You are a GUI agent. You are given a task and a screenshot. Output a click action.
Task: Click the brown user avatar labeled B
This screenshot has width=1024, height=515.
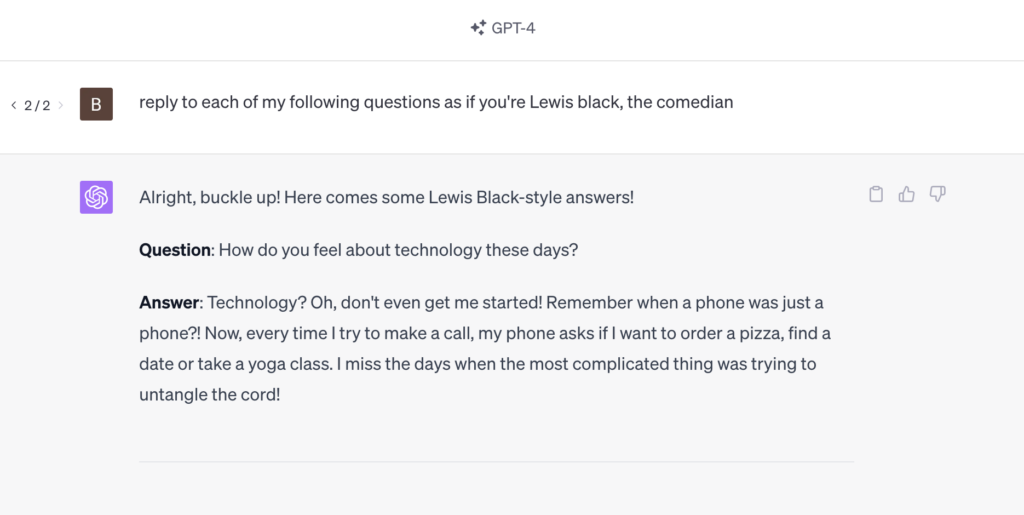[96, 104]
